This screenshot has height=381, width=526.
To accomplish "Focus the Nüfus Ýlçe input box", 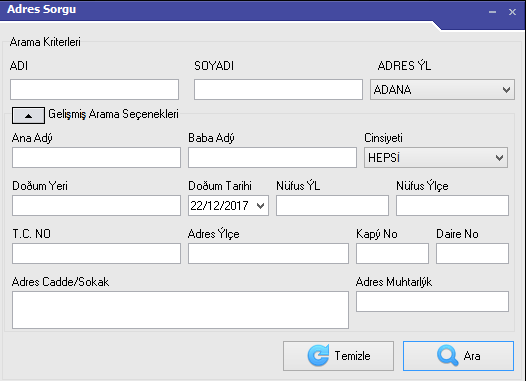I will [x=452, y=205].
